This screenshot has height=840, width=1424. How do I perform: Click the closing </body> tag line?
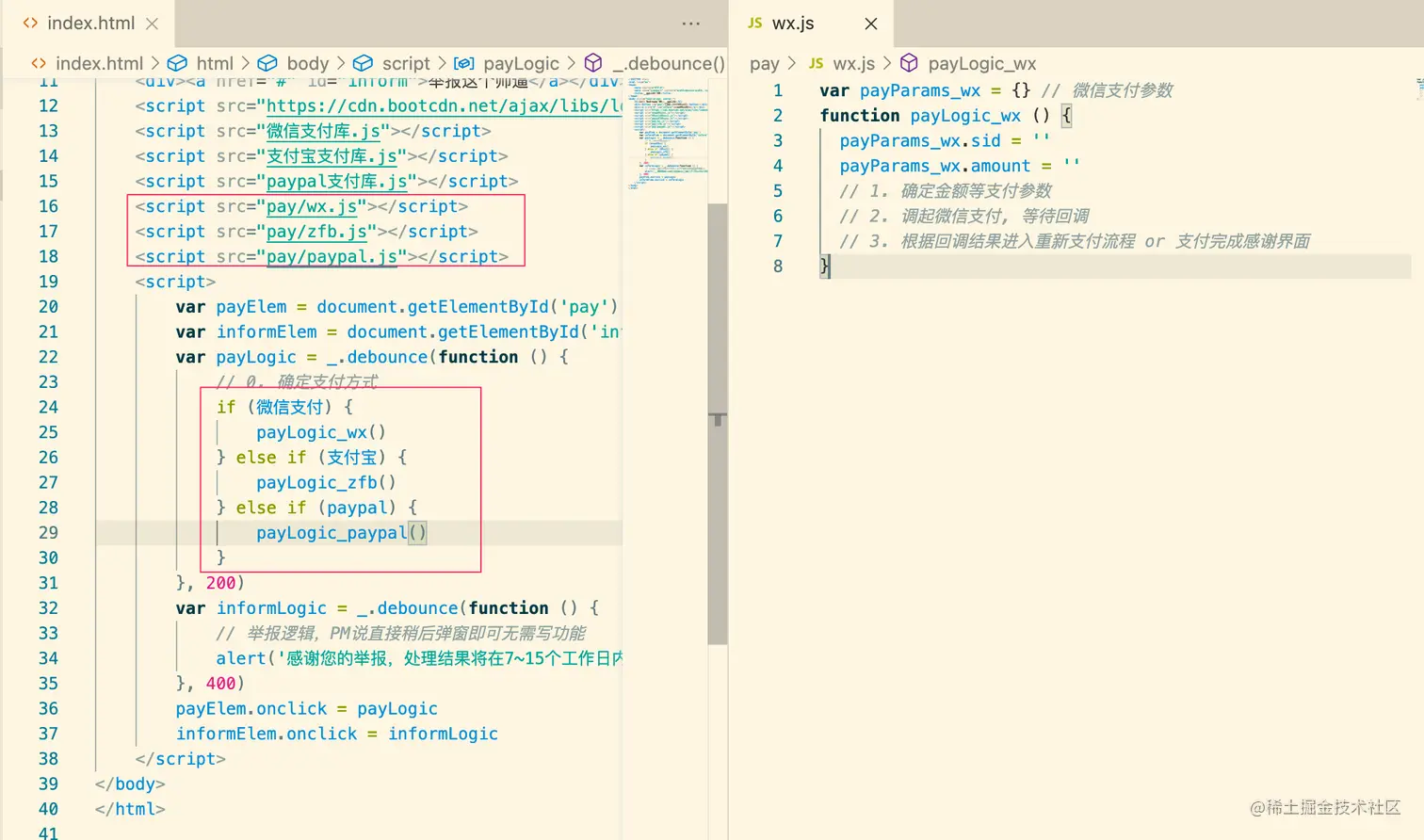130,783
